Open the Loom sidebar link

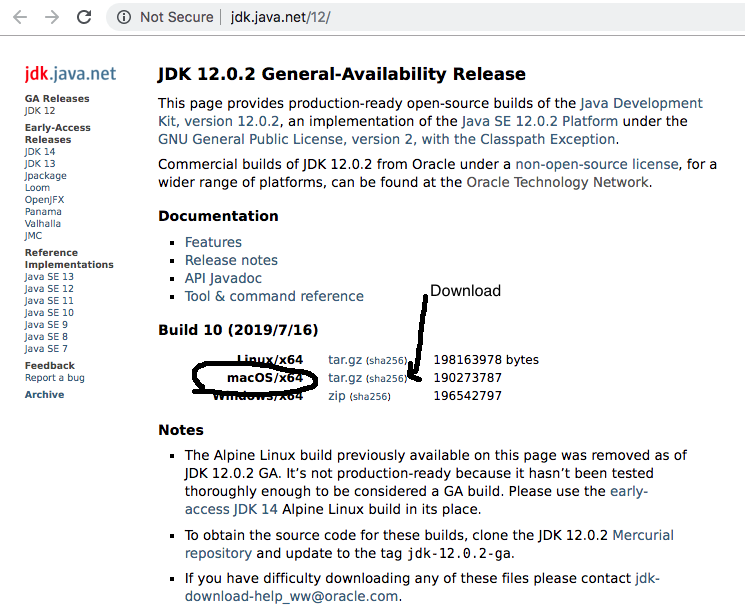[37, 188]
